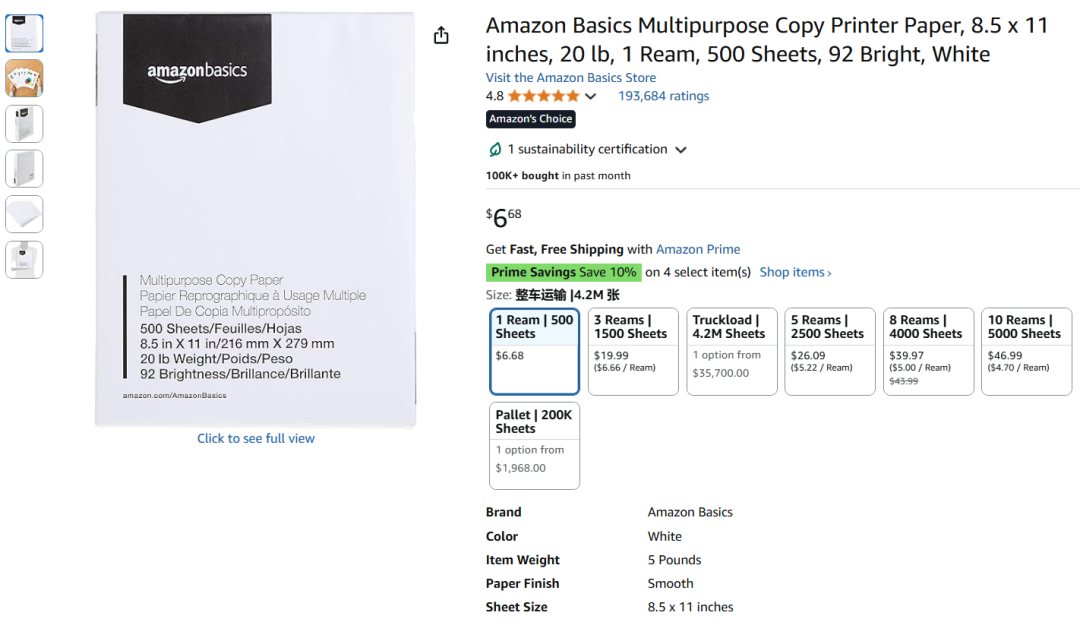
Task: Open the 193,684 ratings link
Action: tap(663, 96)
